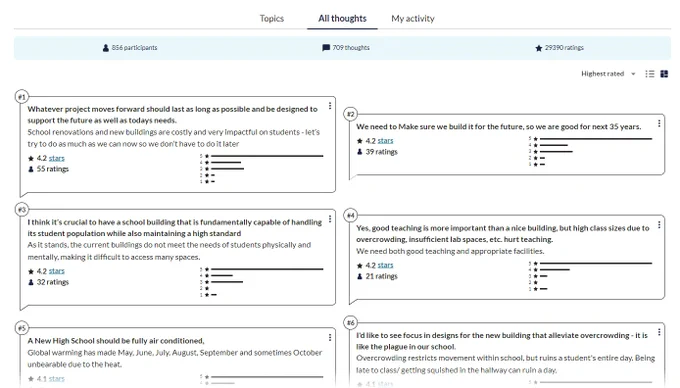Click the #4 rank badge
This screenshot has height=388, width=680.
[x=350, y=215]
